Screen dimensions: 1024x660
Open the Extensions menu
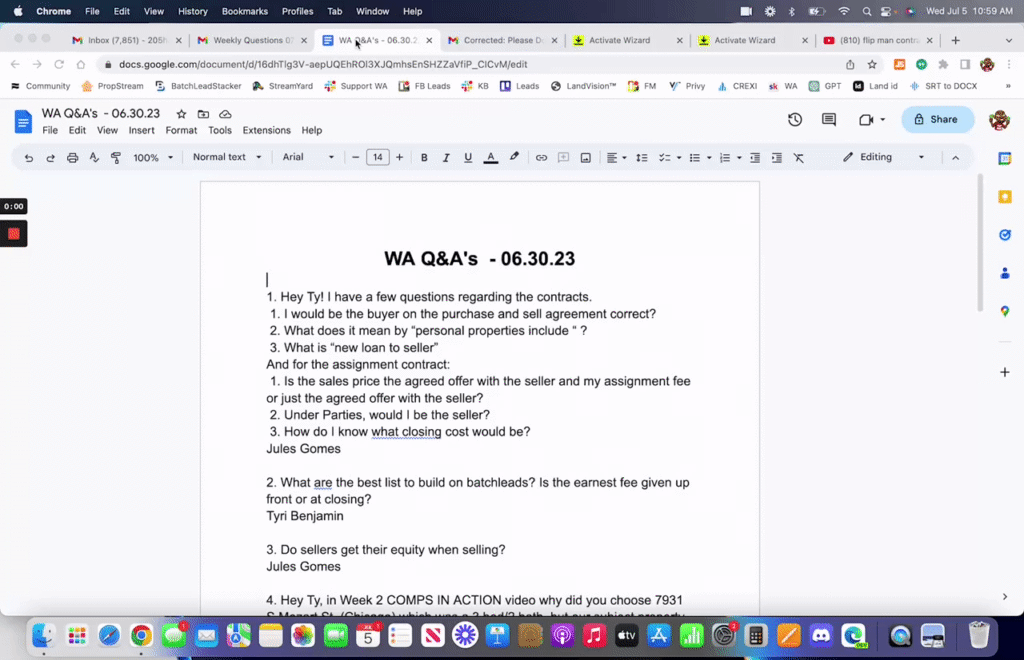[266, 130]
